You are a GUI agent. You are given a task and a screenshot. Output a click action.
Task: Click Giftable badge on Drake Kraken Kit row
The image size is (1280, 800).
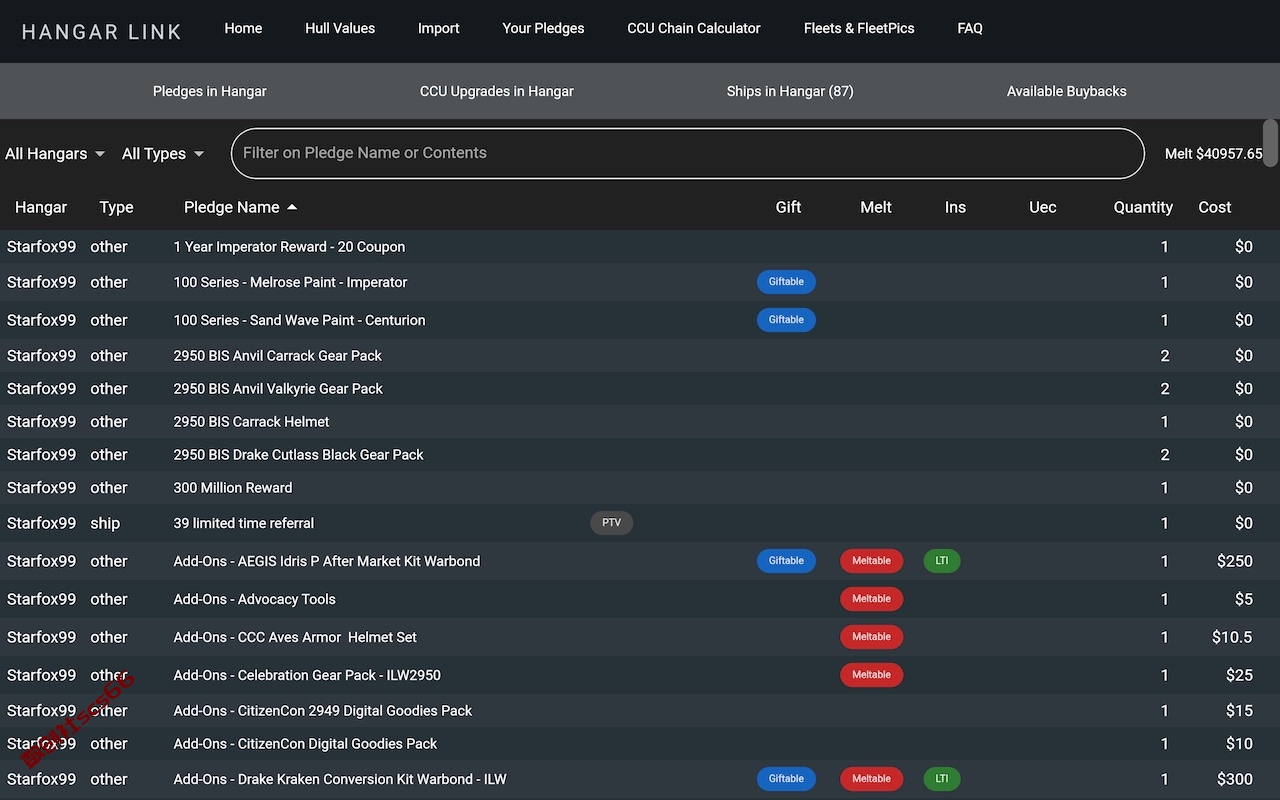point(786,779)
